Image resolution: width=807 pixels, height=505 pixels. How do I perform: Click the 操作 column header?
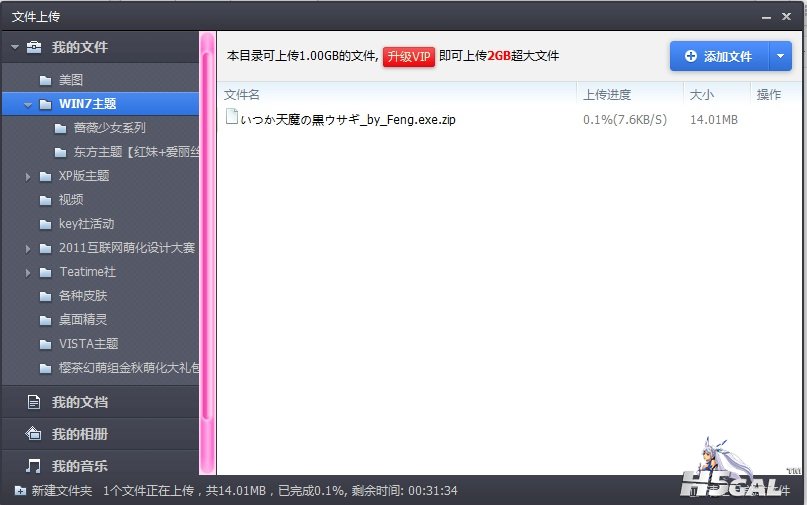point(768,95)
